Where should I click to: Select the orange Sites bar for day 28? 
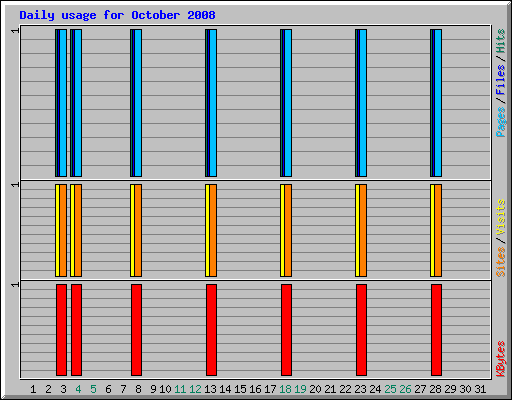point(438,230)
